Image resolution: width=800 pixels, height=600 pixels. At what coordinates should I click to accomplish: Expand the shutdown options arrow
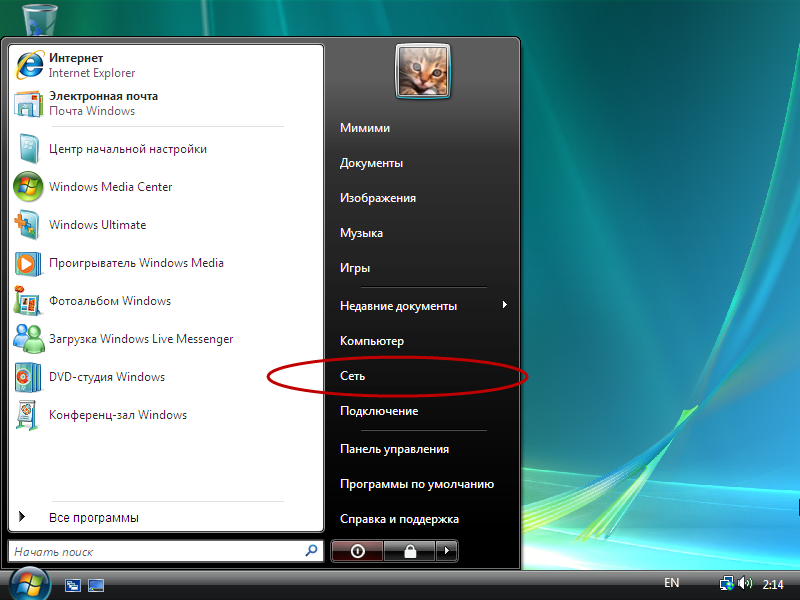(x=446, y=551)
